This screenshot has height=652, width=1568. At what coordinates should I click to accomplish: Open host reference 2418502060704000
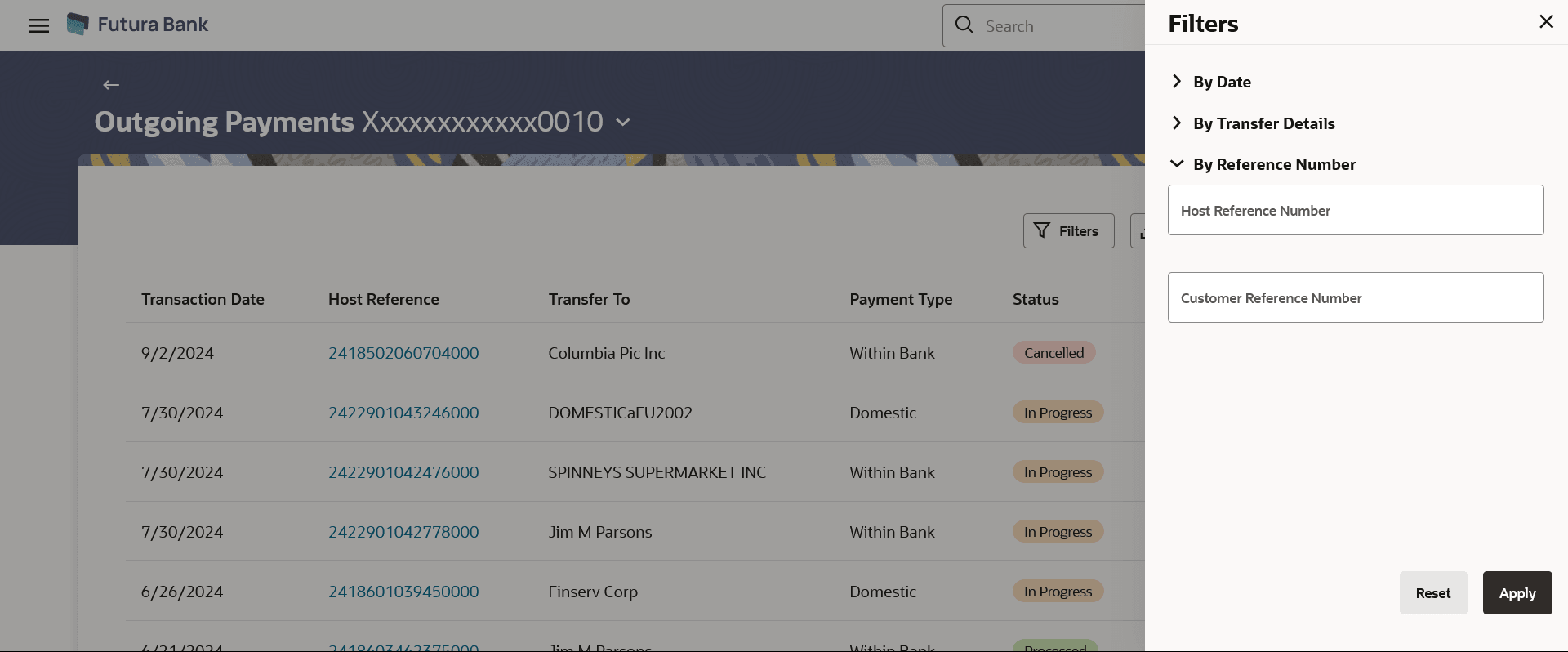pyautogui.click(x=403, y=353)
